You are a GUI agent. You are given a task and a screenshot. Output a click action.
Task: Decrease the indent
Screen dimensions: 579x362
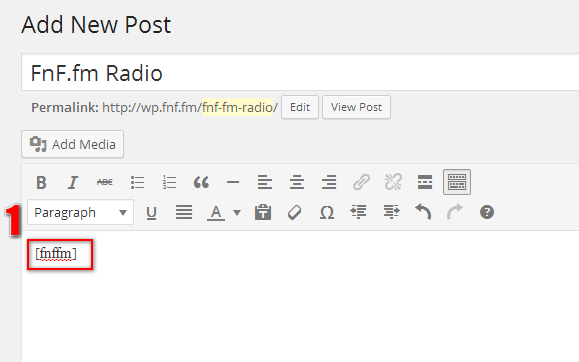[359, 213]
